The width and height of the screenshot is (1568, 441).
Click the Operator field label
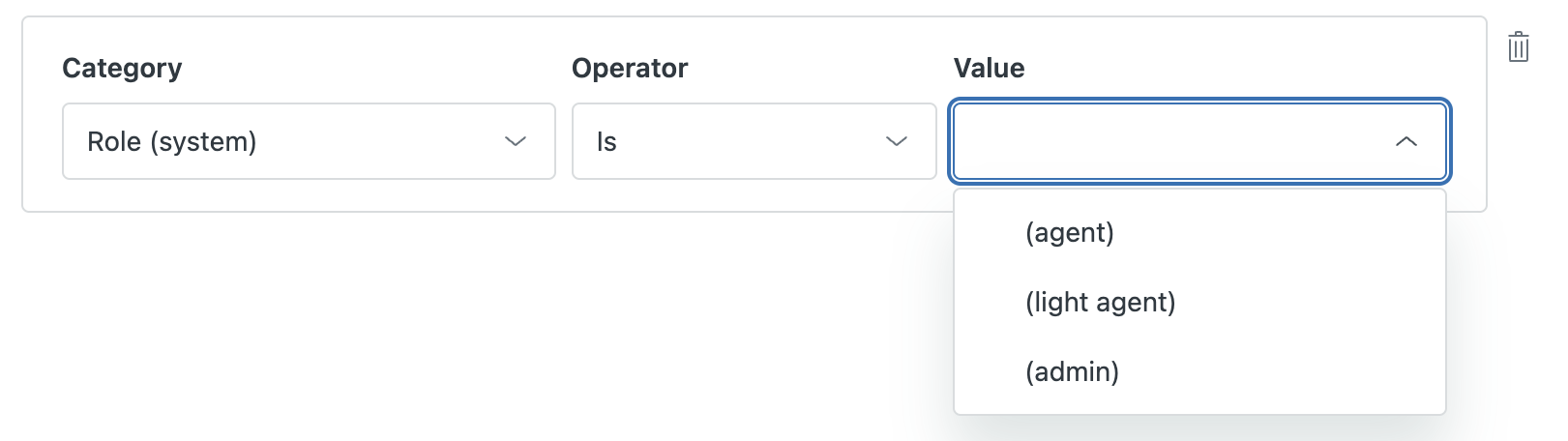pyautogui.click(x=630, y=68)
